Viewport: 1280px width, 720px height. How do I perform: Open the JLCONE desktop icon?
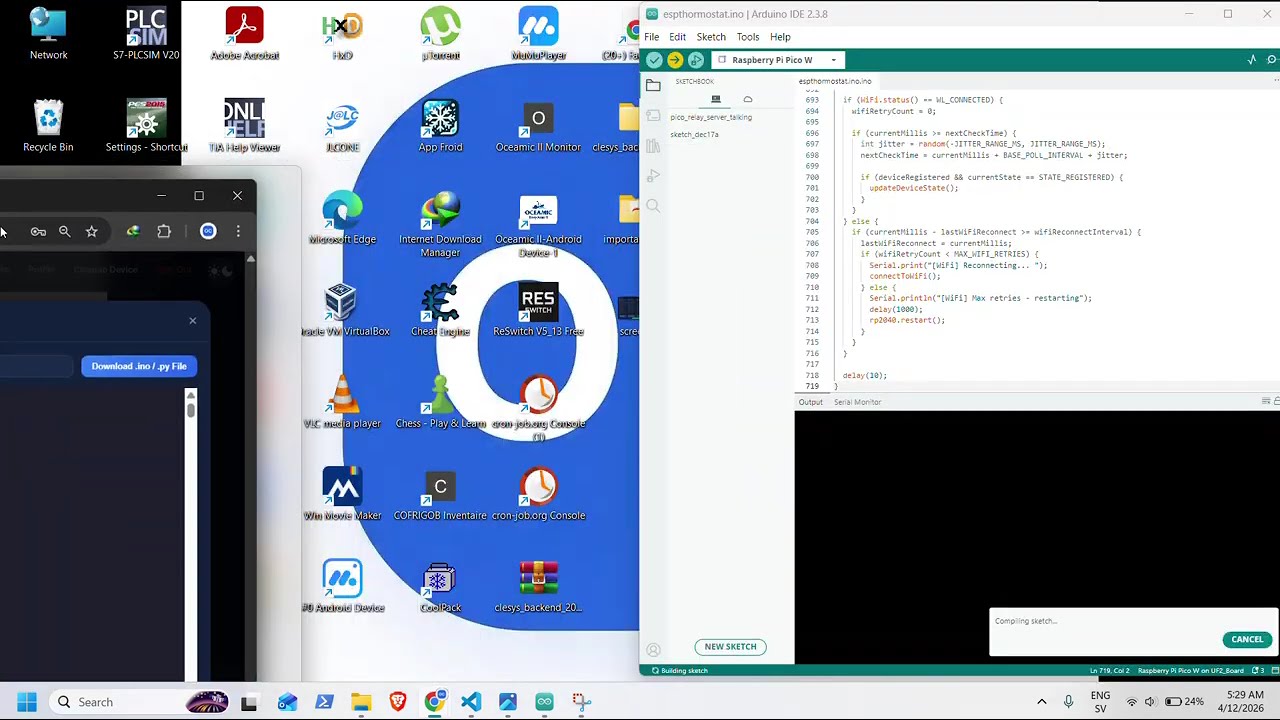[x=342, y=127]
